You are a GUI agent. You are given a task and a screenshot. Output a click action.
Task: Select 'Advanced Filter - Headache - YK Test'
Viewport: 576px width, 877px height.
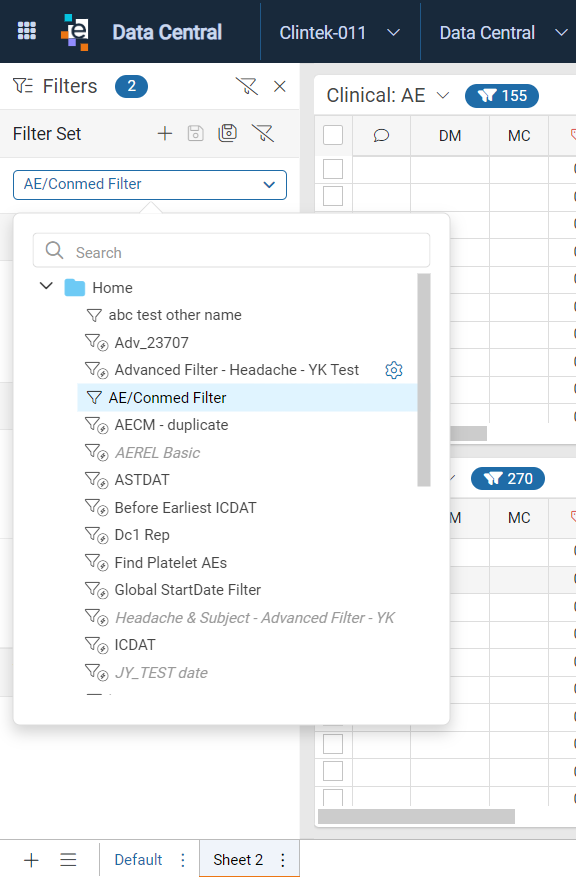point(237,370)
